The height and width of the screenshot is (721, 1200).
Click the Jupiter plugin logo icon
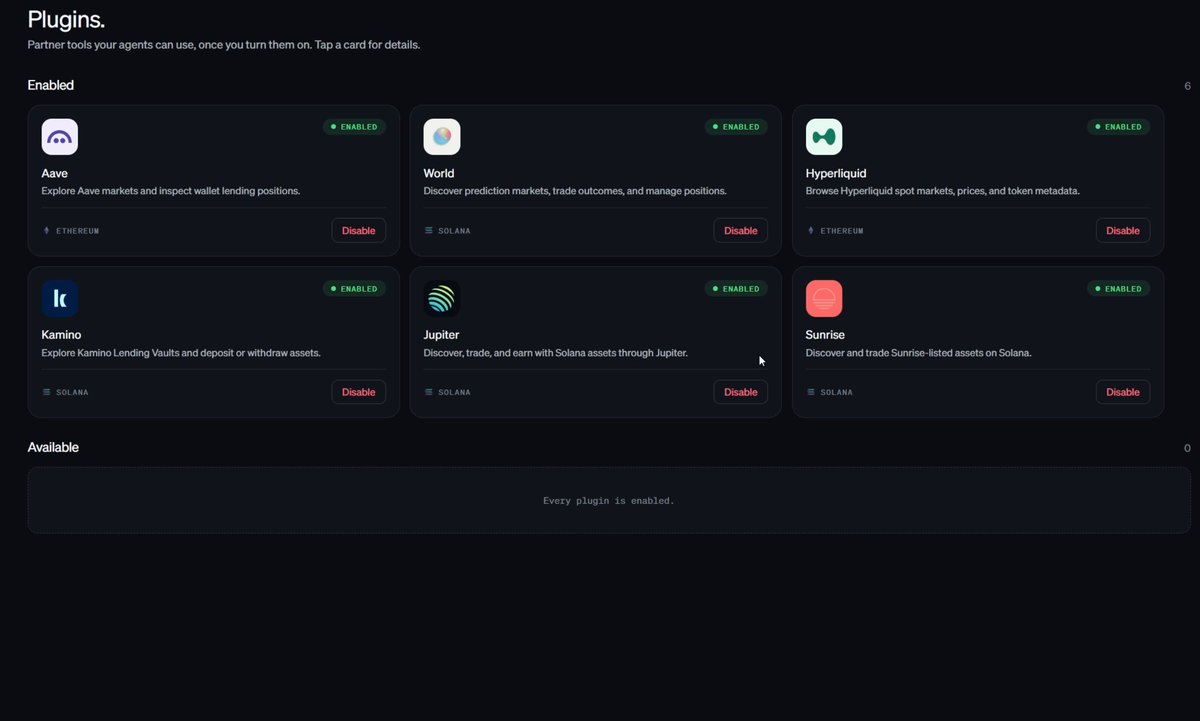point(442,299)
